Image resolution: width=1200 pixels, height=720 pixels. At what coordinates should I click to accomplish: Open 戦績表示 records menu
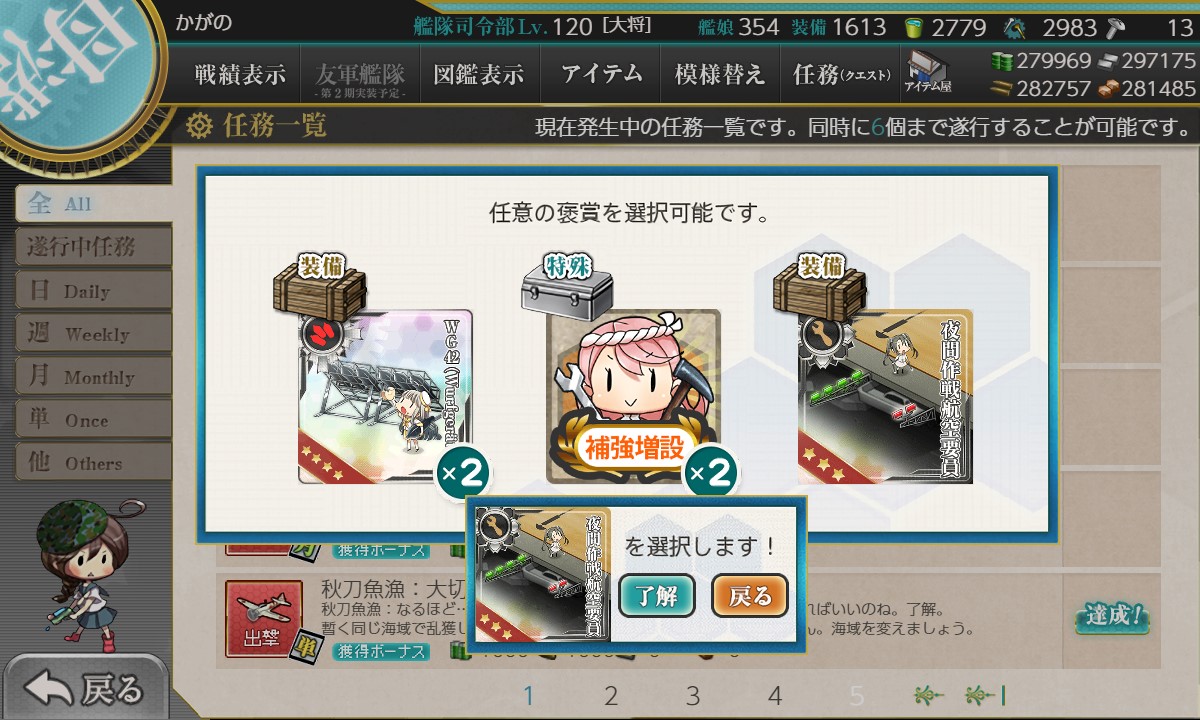(239, 74)
